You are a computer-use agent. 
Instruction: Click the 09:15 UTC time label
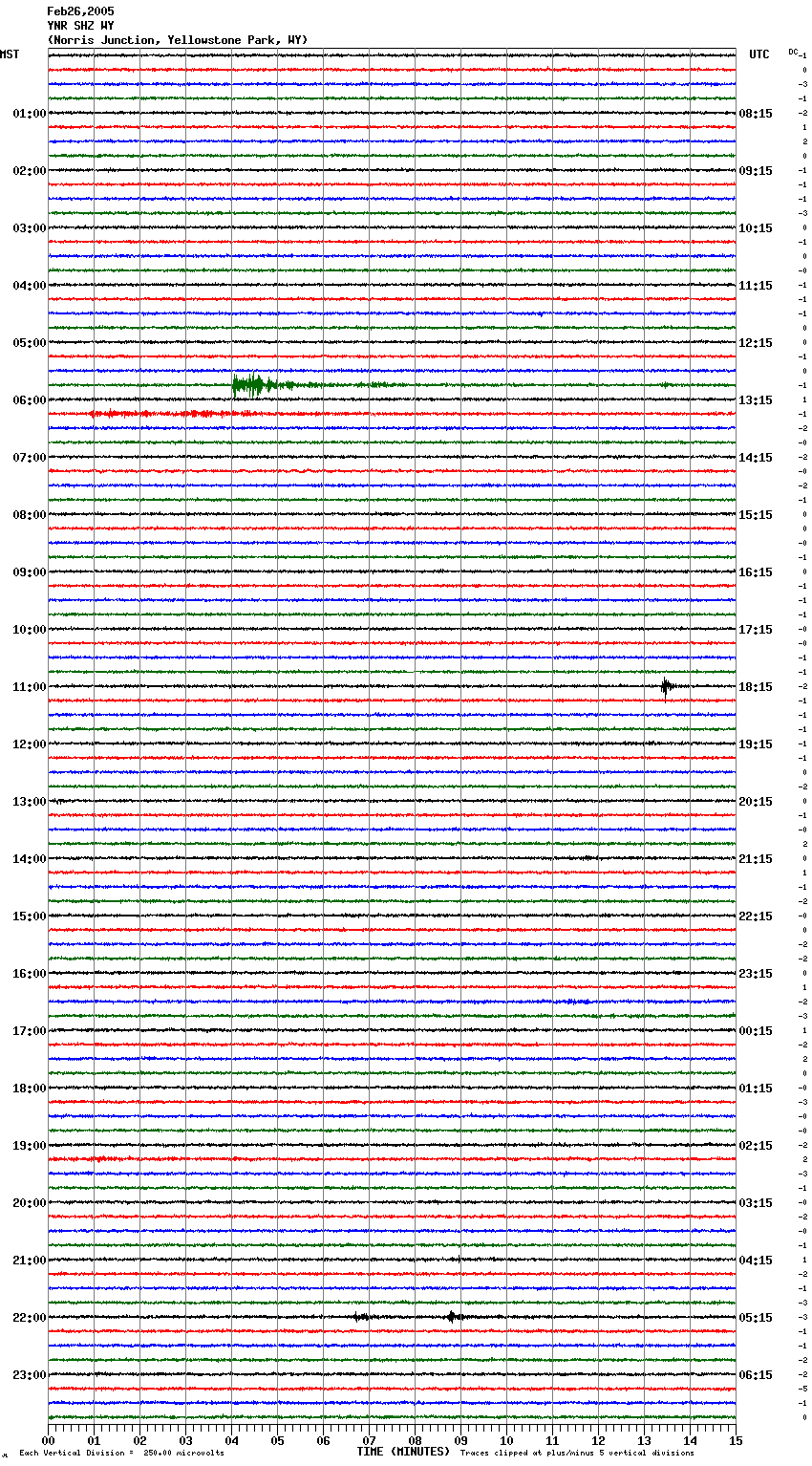756,171
